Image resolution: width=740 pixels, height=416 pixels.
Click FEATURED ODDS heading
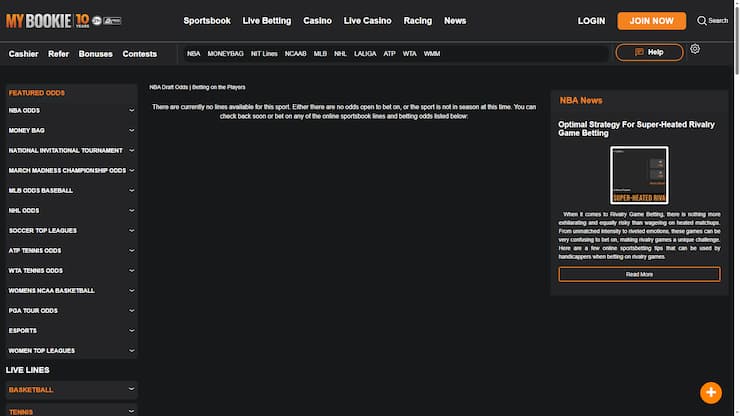(x=36, y=93)
